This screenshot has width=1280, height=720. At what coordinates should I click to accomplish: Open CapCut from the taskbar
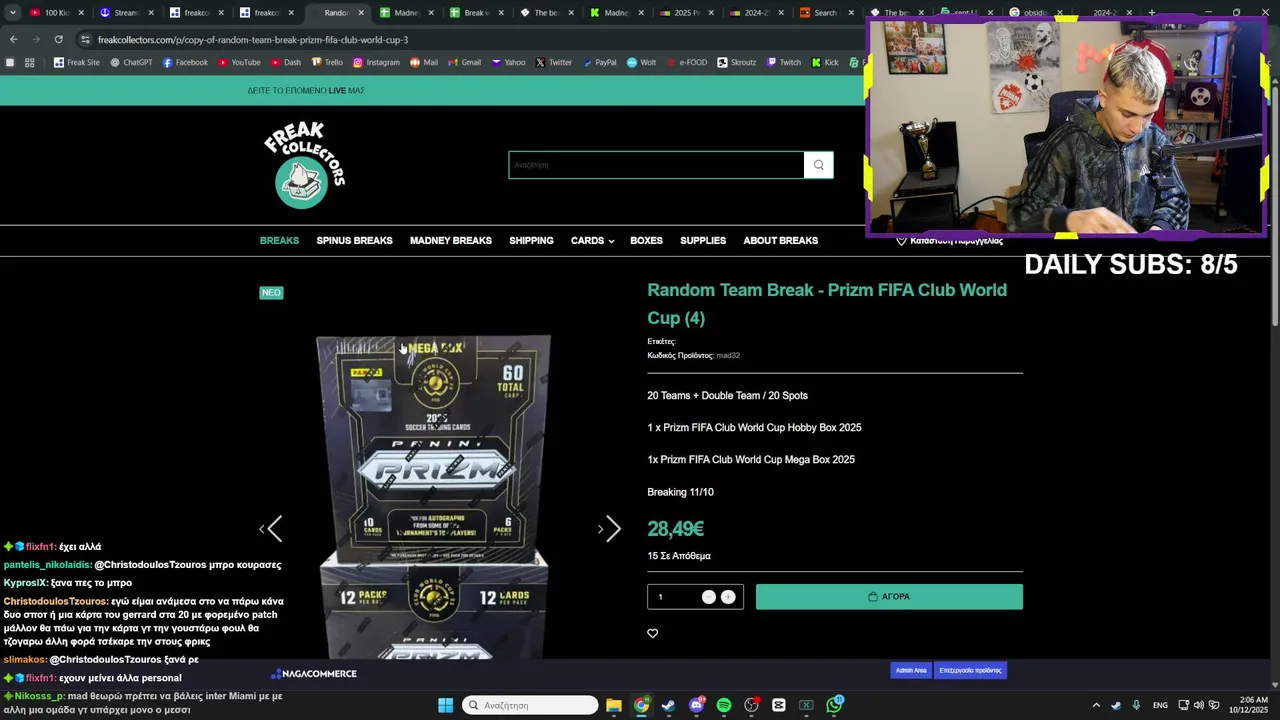pos(779,705)
